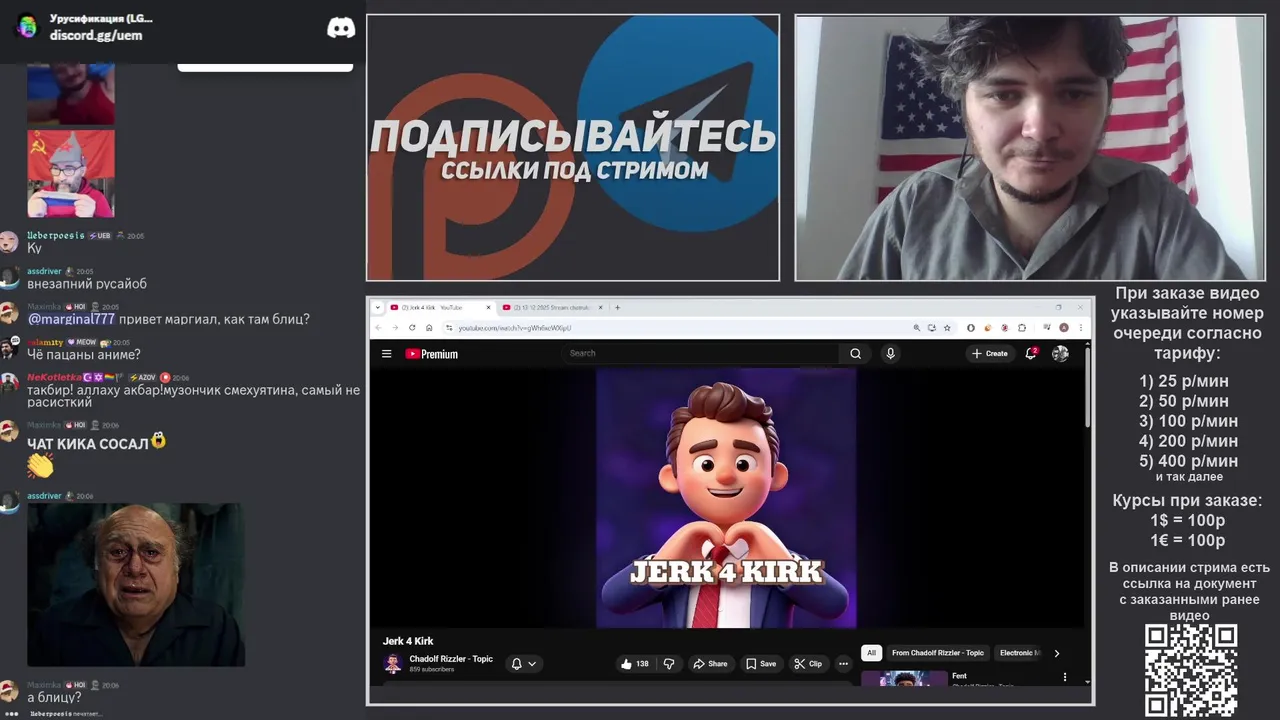This screenshot has width=1280, height=720.
Task: Click the Jerk 4 Kirk video player
Action: (726, 498)
